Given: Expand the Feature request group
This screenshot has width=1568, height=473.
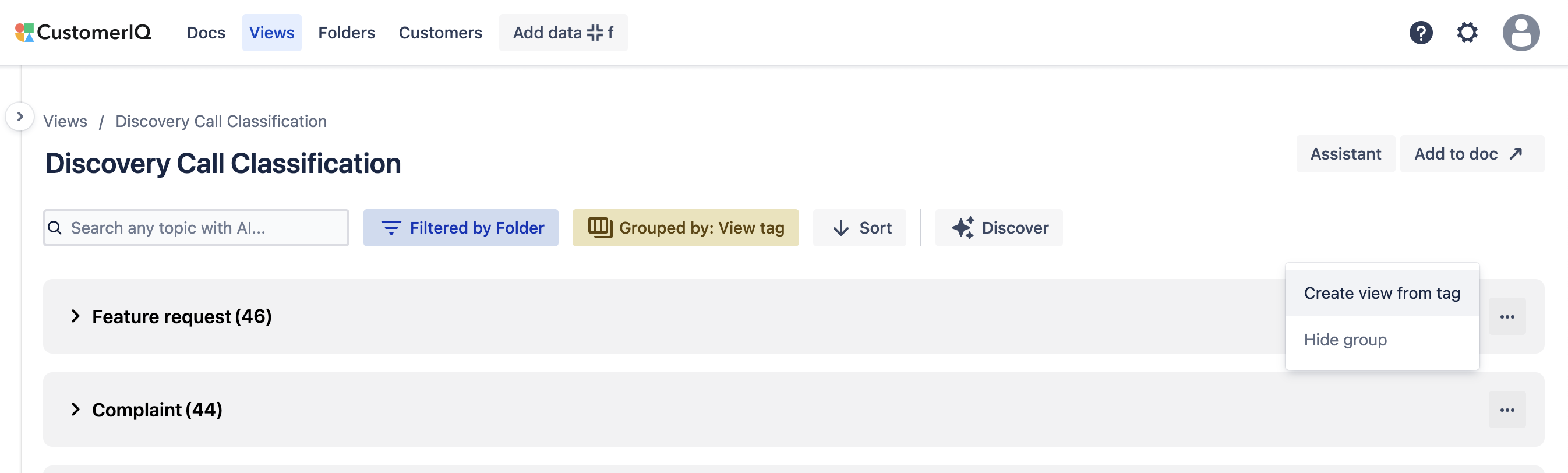Looking at the screenshot, I should pyautogui.click(x=76, y=316).
